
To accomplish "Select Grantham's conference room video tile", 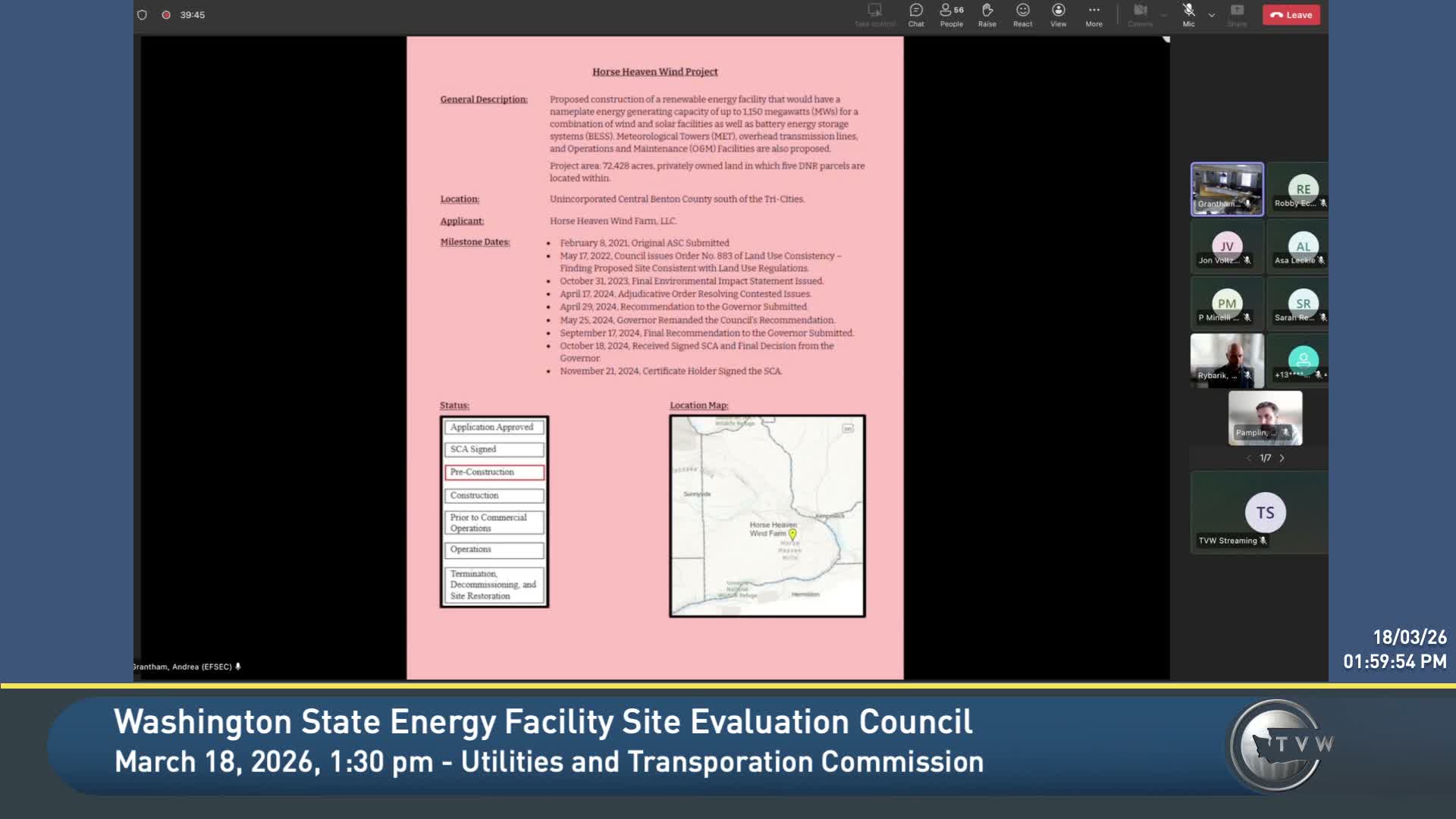I will pos(1226,189).
